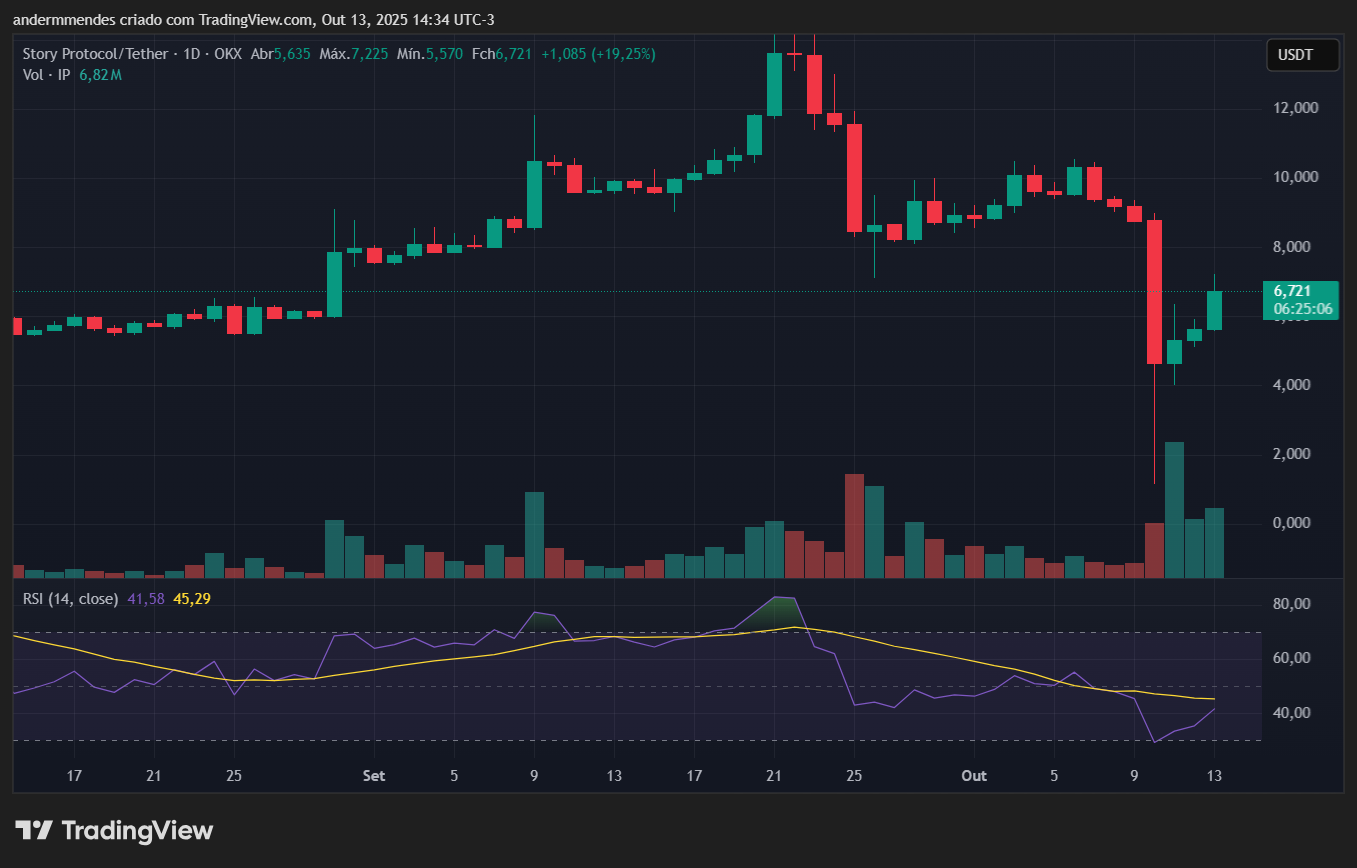Click the tallest green volume bar
This screenshot has height=868, width=1357.
(1174, 510)
